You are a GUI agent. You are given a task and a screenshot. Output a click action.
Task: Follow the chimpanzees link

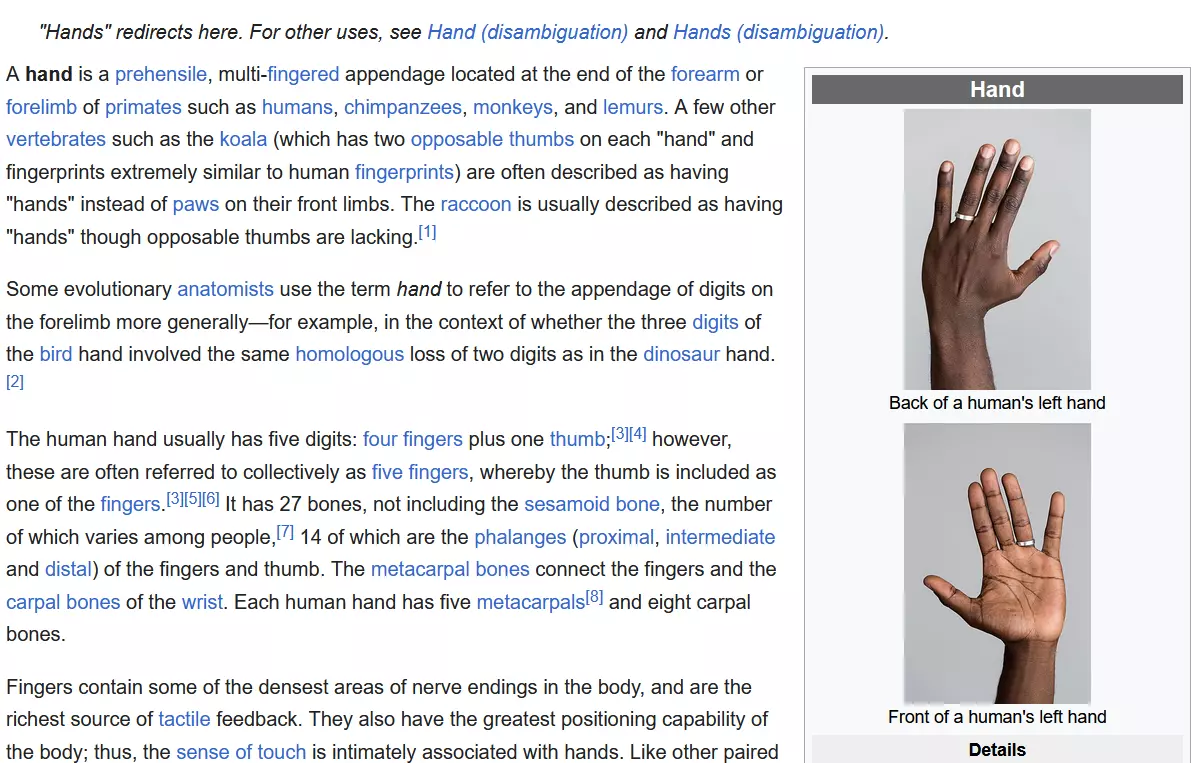(x=402, y=107)
